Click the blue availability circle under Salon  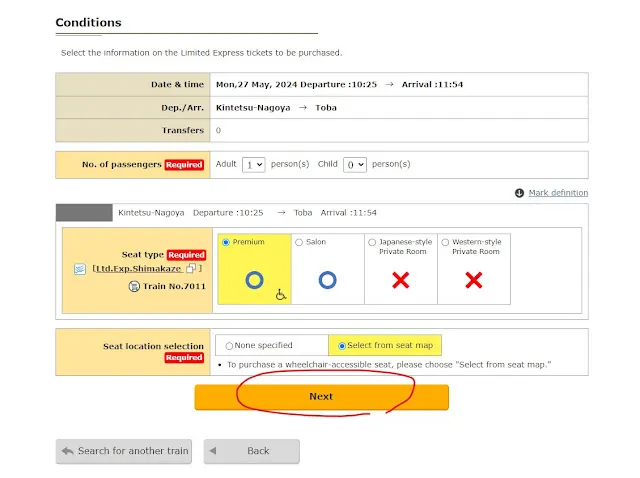pyautogui.click(x=327, y=280)
